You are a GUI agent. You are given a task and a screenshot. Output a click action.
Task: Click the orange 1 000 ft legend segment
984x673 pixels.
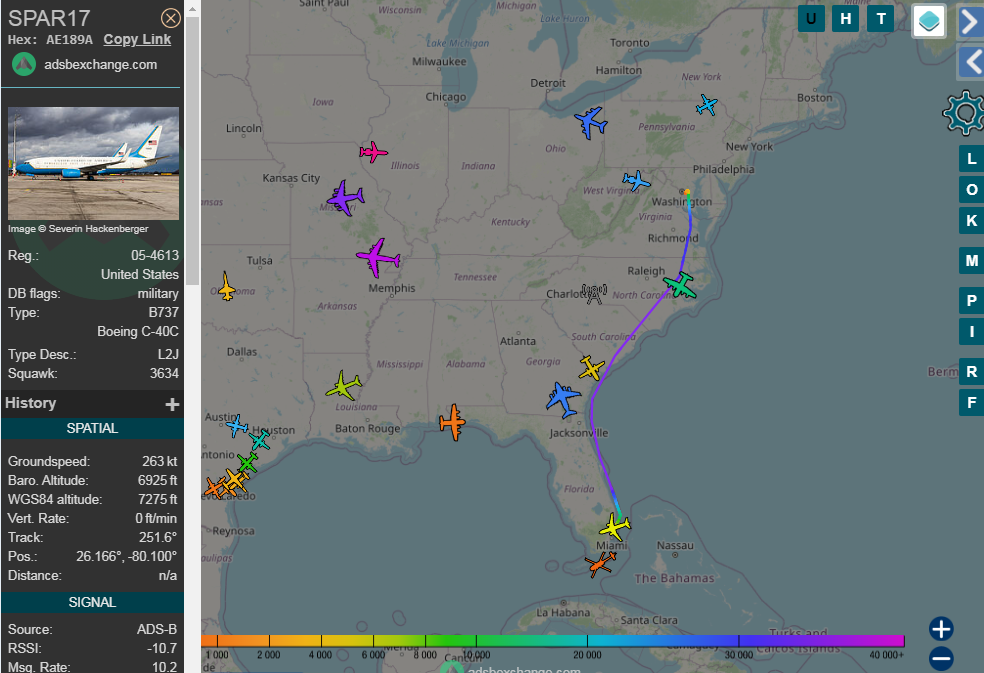(217, 641)
